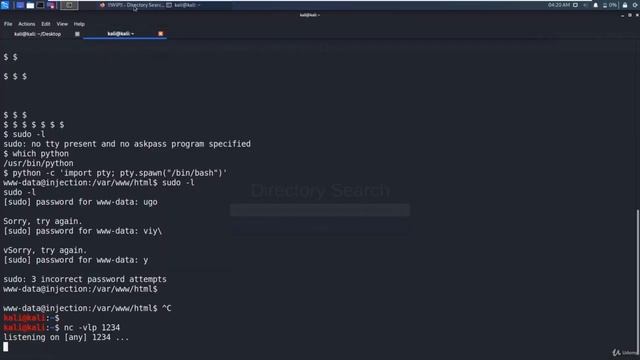Switch to kali@kali terminal taskbar button
This screenshot has width=640, height=360.
183,5
